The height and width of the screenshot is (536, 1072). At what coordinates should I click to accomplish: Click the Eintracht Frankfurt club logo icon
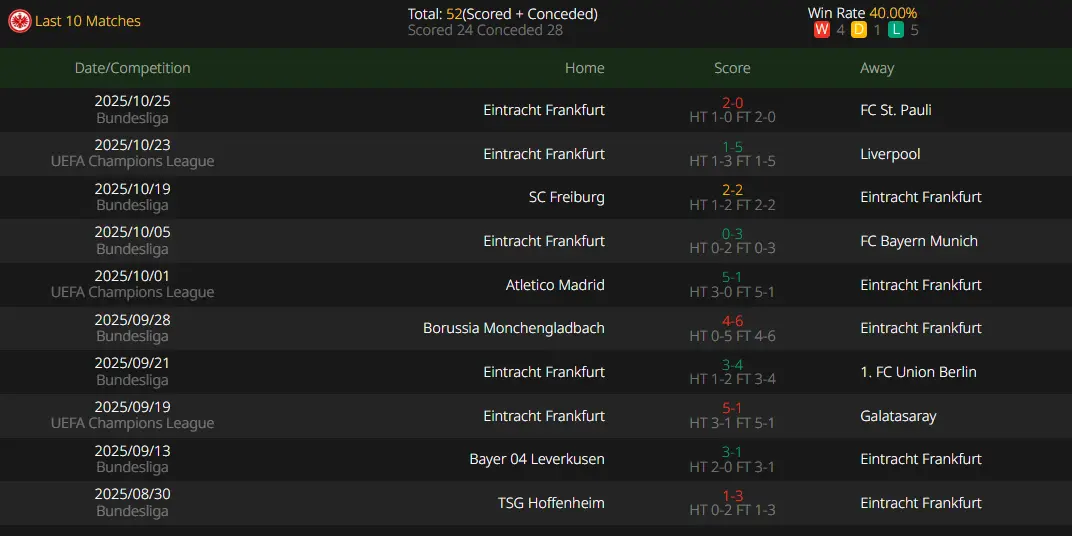[19, 21]
